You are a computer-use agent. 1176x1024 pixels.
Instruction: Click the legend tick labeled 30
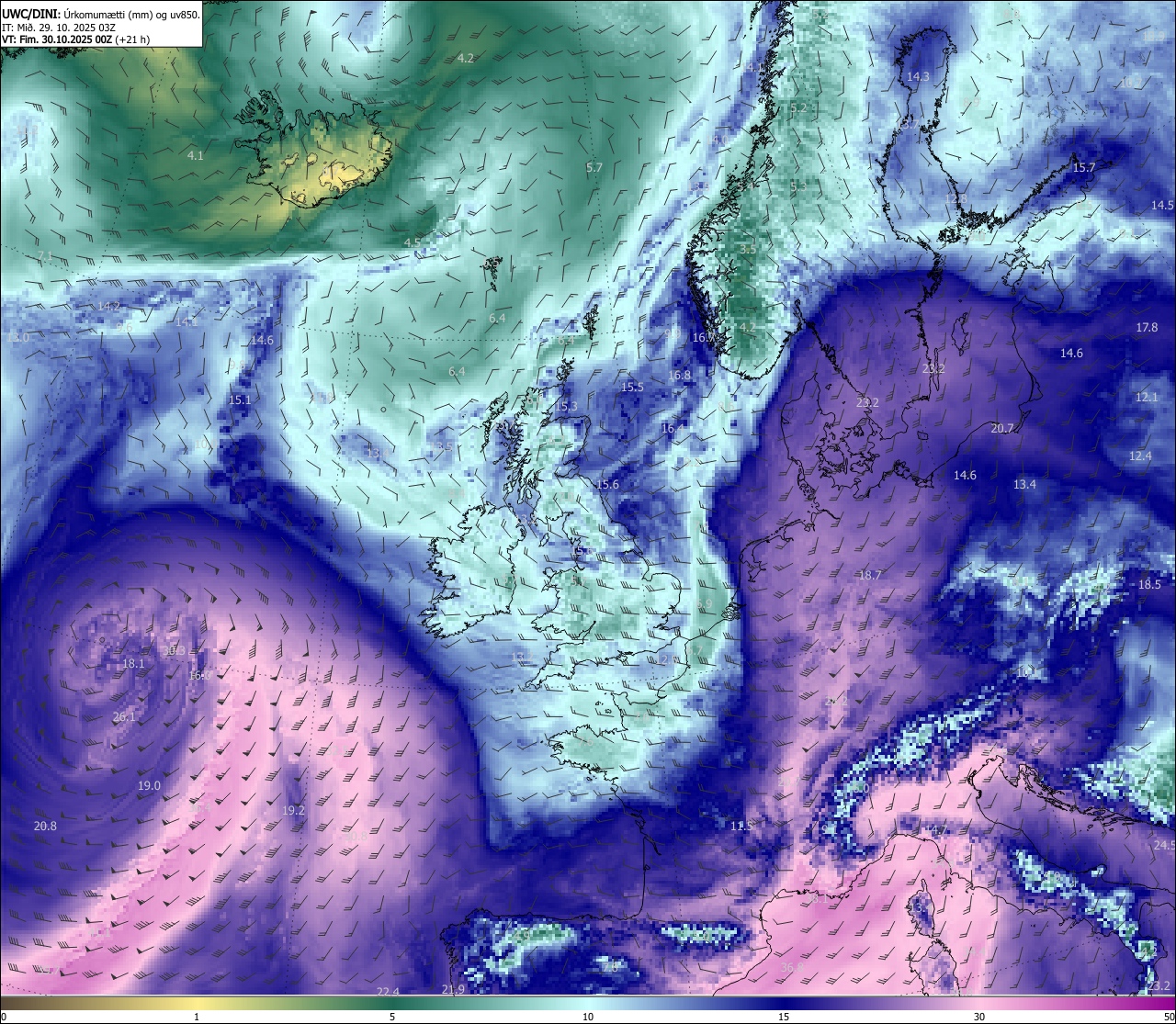pyautogui.click(x=979, y=1017)
